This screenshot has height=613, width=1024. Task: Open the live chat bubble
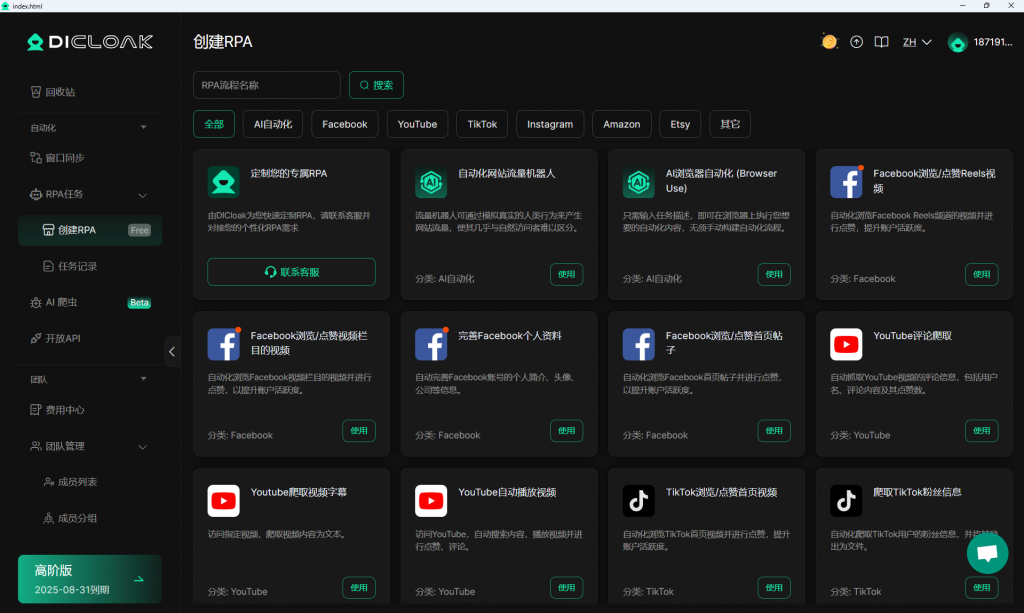pos(987,553)
